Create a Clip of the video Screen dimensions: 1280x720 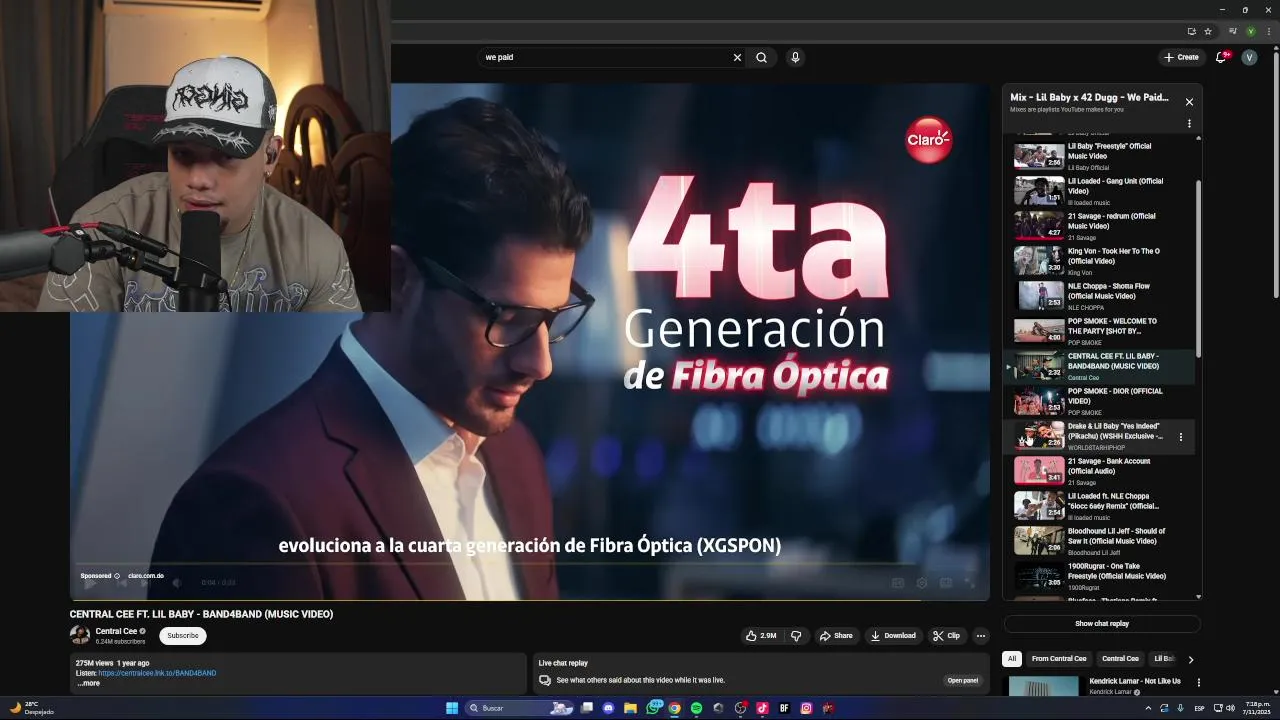pyautogui.click(x=946, y=636)
